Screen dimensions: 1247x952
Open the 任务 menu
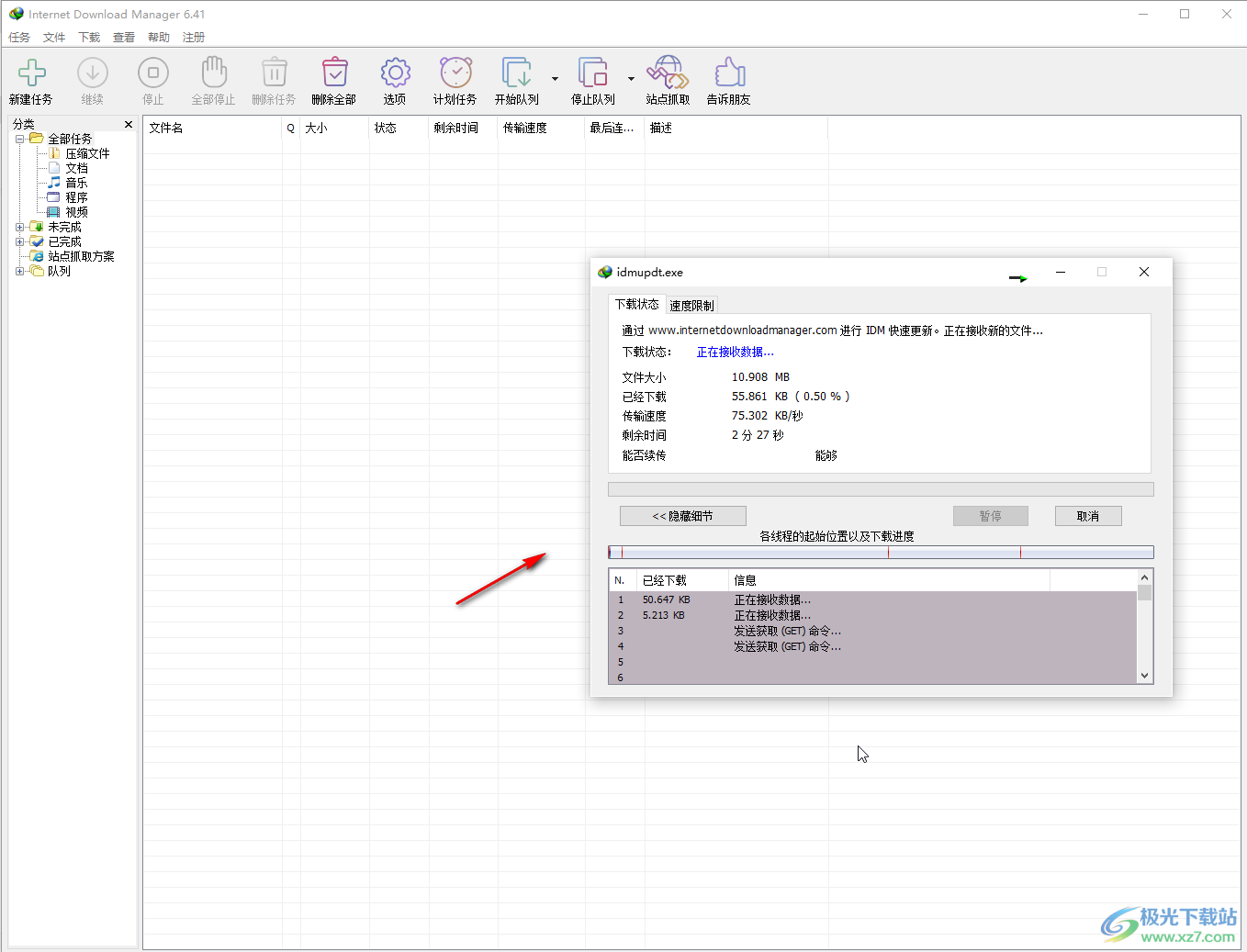coord(19,38)
